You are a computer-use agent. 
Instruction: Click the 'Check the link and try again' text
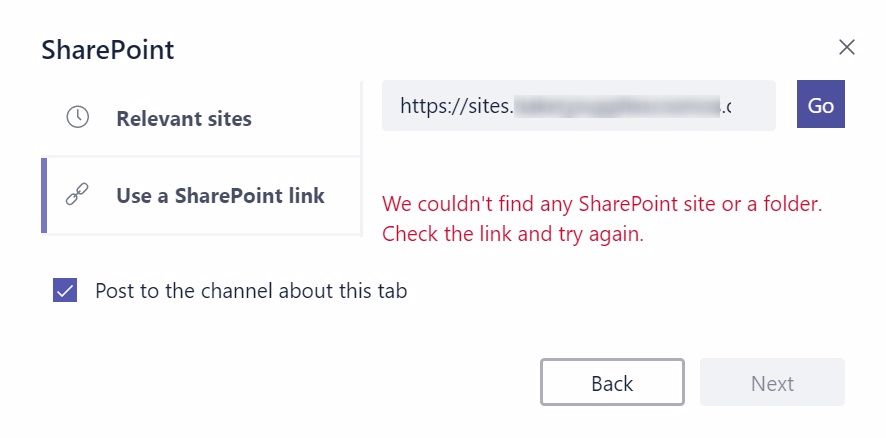click(513, 233)
